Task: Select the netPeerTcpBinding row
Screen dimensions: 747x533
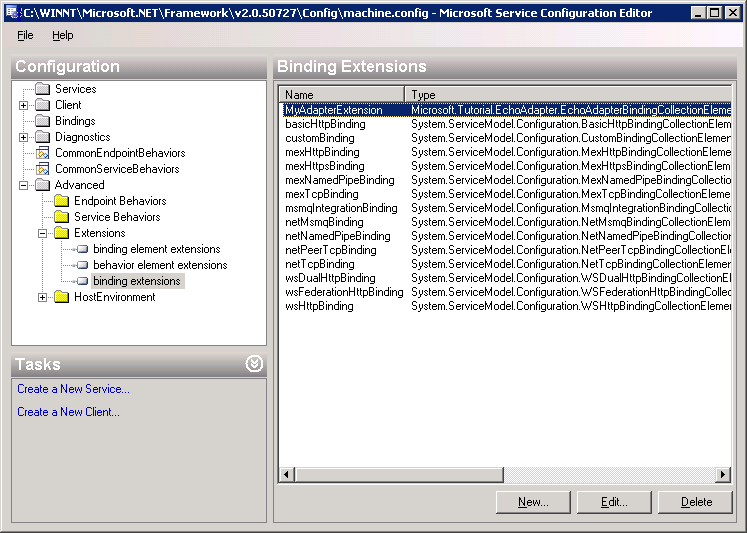Action: pos(505,250)
